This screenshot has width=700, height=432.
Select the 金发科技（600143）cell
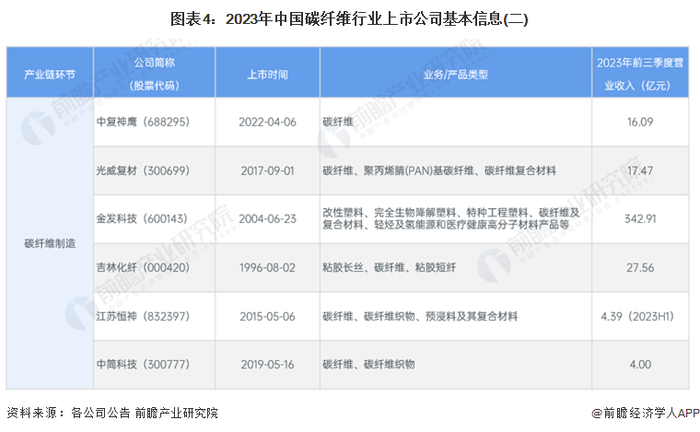pyautogui.click(x=154, y=219)
